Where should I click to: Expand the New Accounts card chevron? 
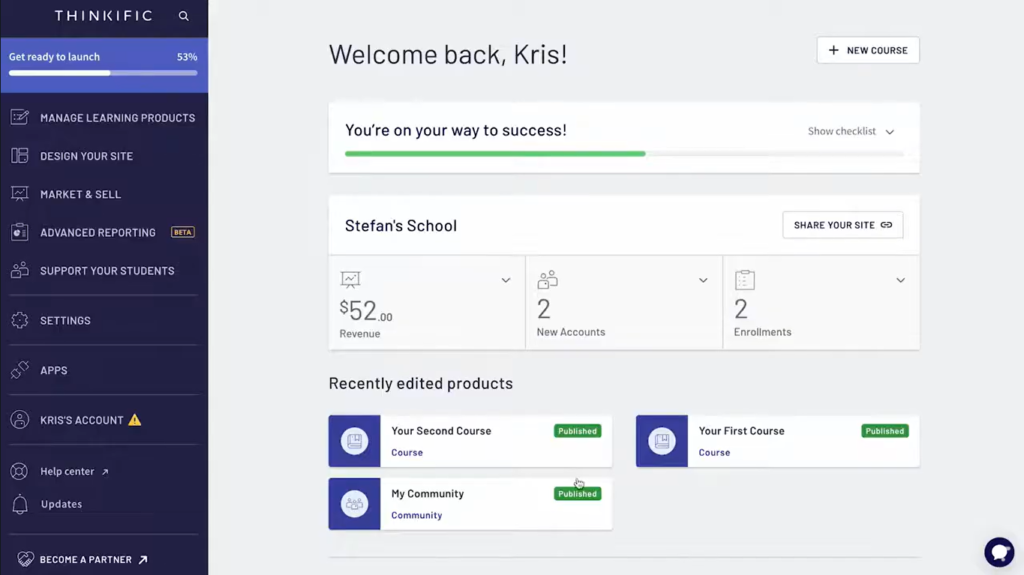coord(703,280)
